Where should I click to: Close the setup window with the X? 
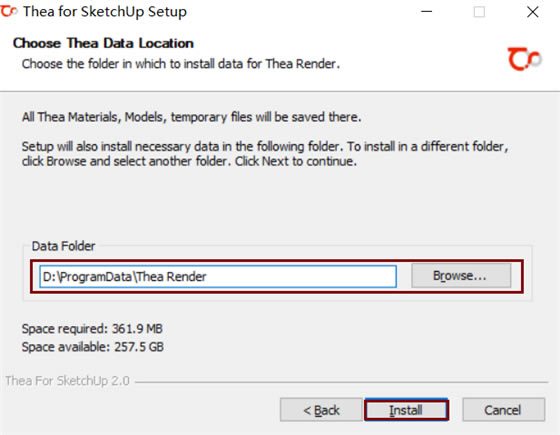point(532,12)
